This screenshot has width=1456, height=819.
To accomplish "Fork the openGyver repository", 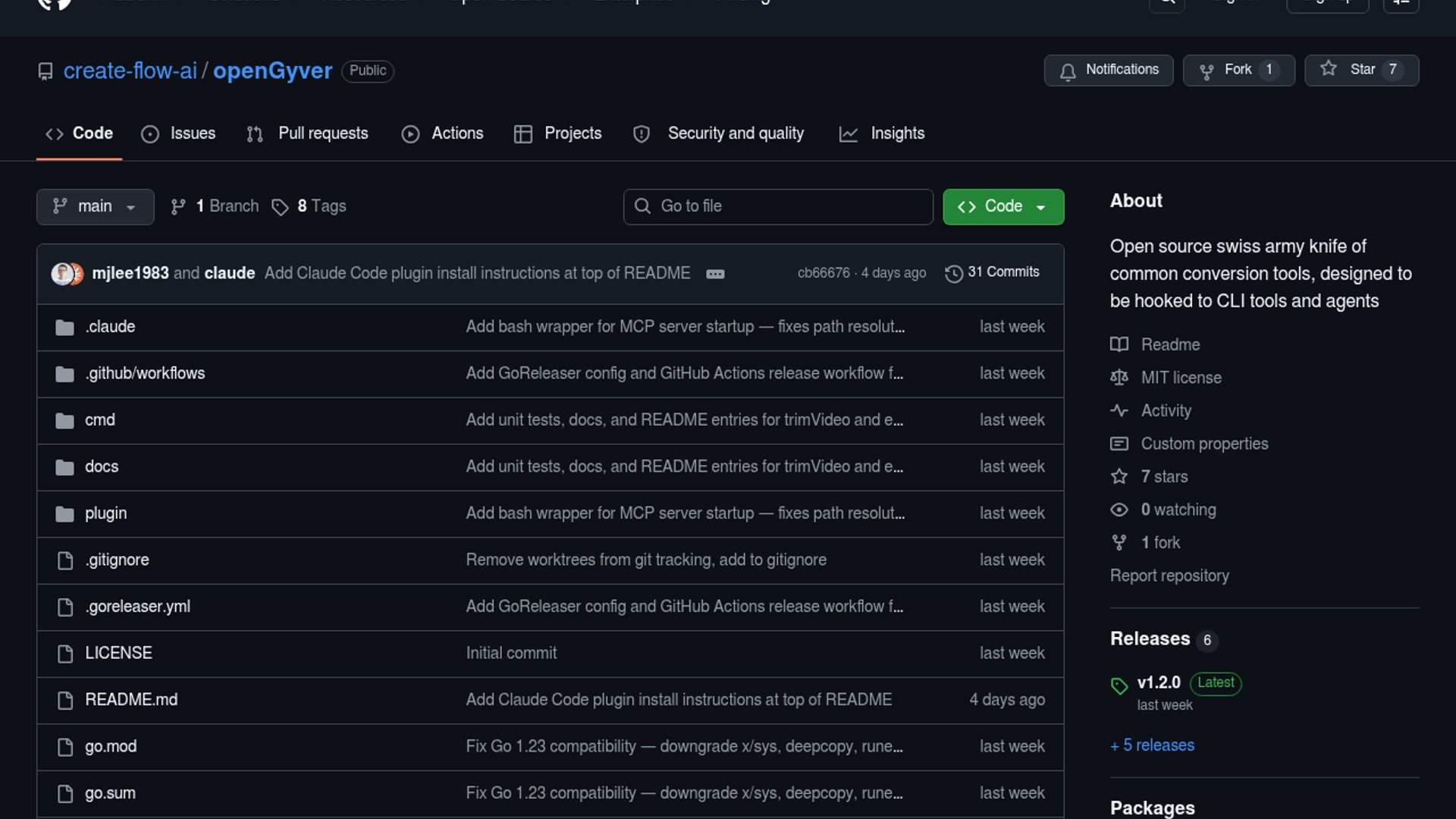I will tap(1238, 70).
